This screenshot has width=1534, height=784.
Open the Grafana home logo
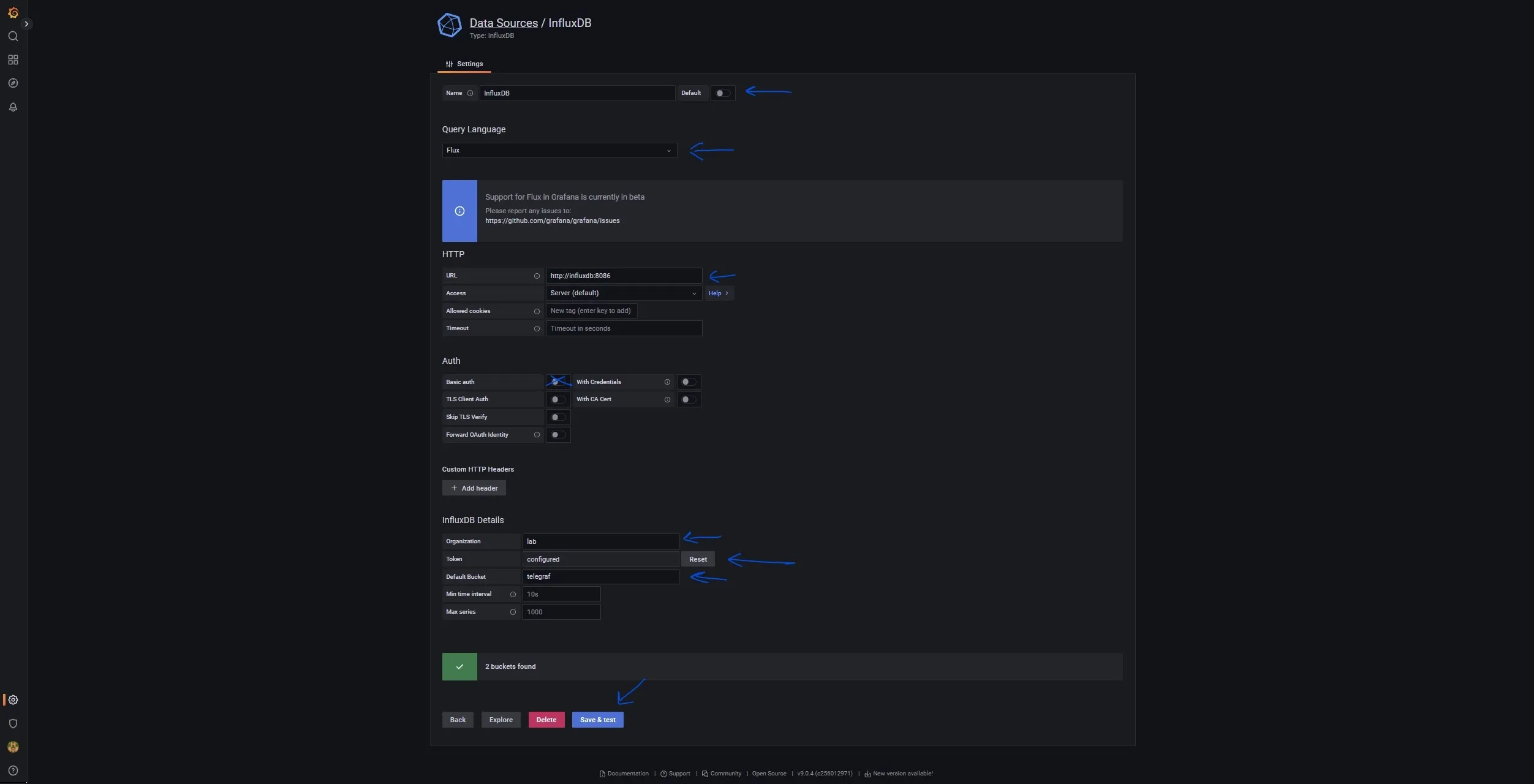(x=13, y=12)
